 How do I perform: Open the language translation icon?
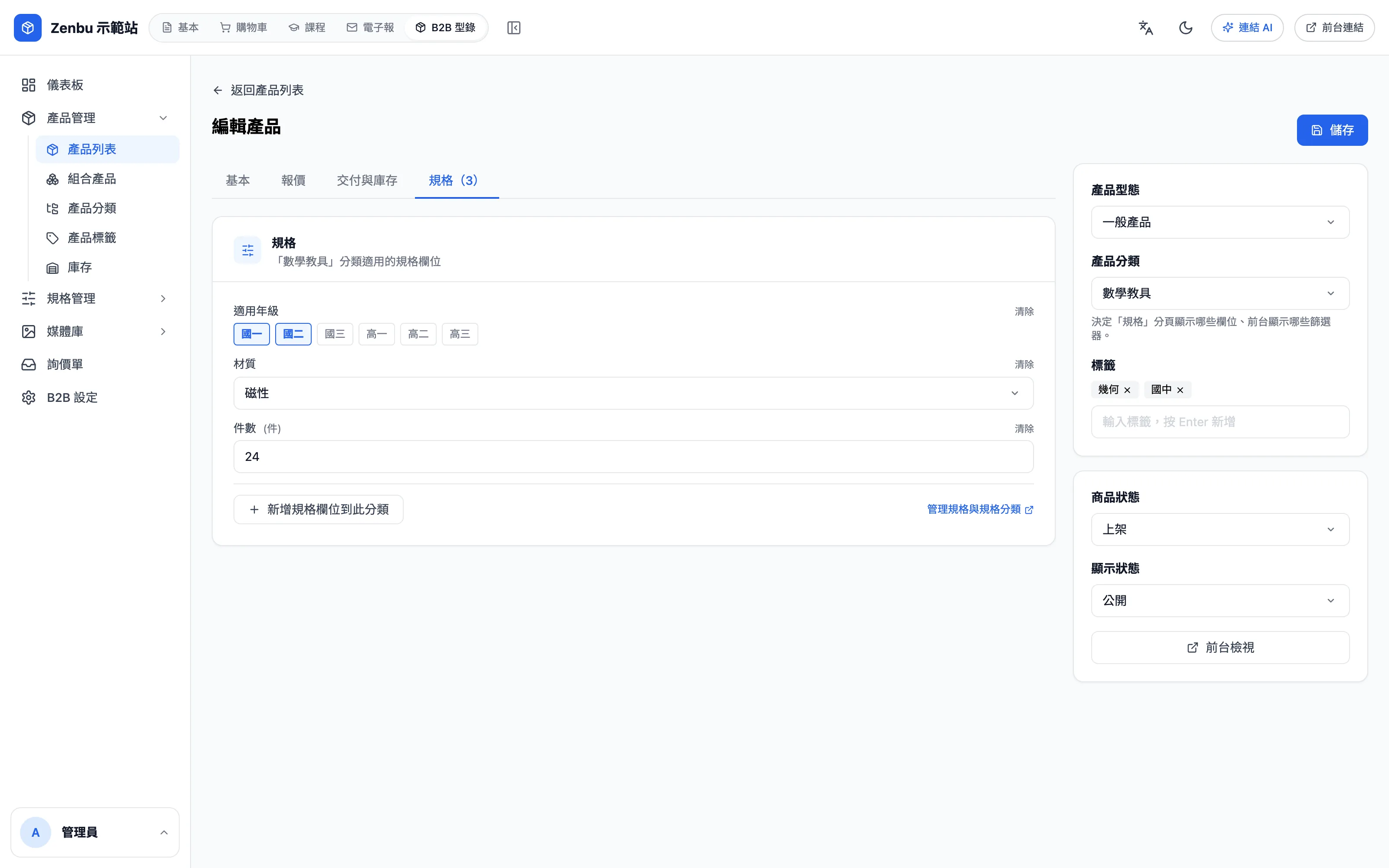pos(1145,27)
